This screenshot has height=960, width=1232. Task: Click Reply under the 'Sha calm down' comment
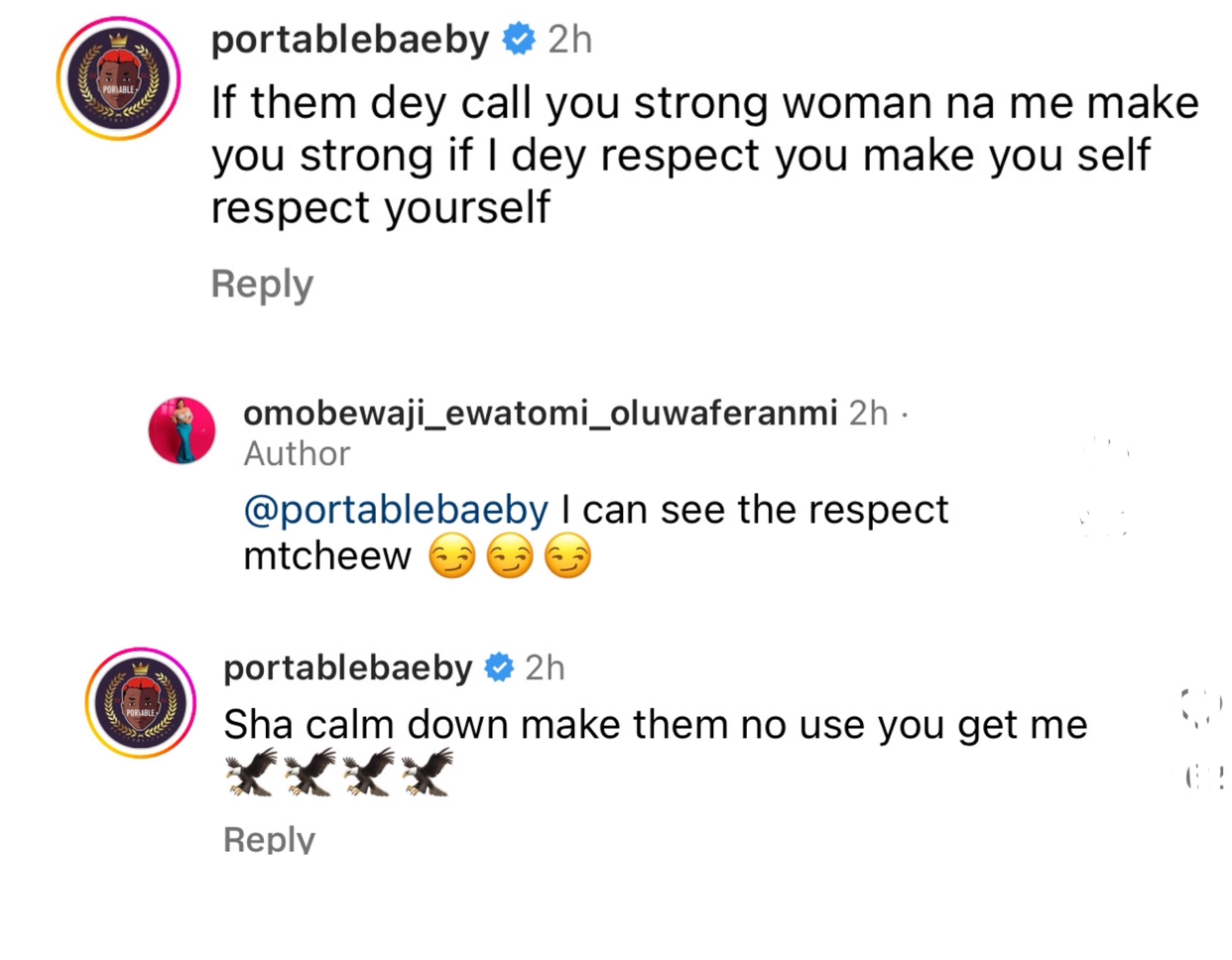coord(269,839)
